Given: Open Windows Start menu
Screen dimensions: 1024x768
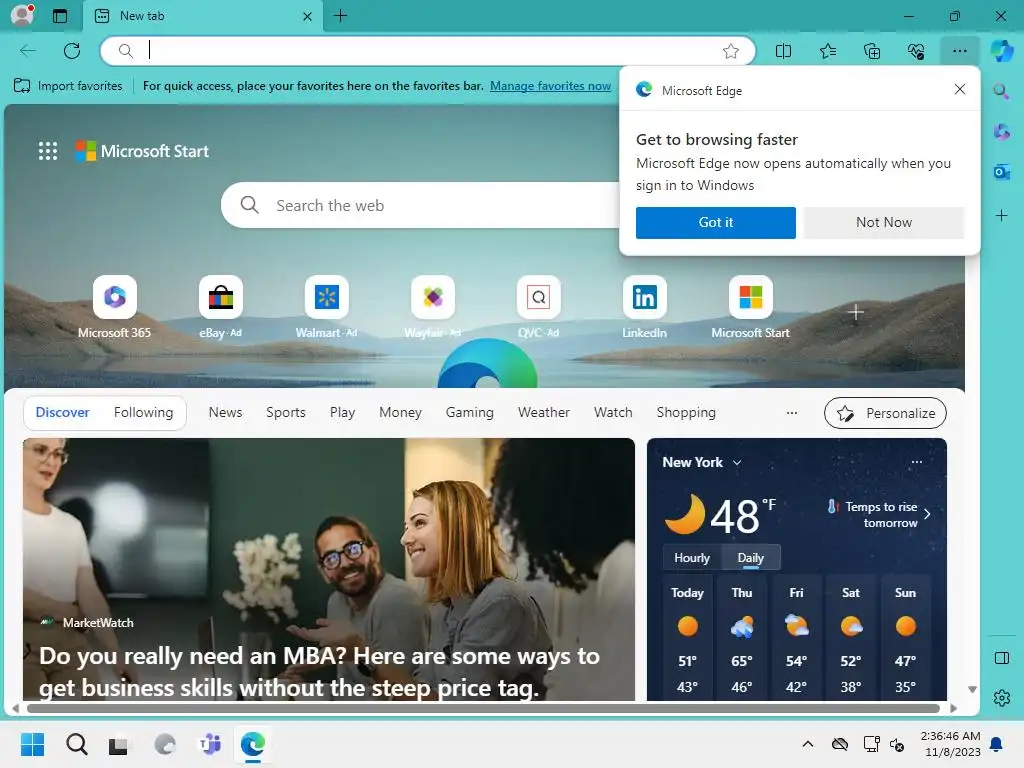Looking at the screenshot, I should (x=32, y=744).
